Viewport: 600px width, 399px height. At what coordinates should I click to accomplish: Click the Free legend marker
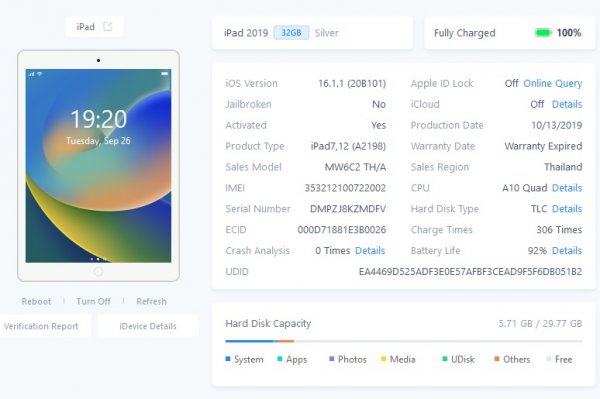(549, 359)
